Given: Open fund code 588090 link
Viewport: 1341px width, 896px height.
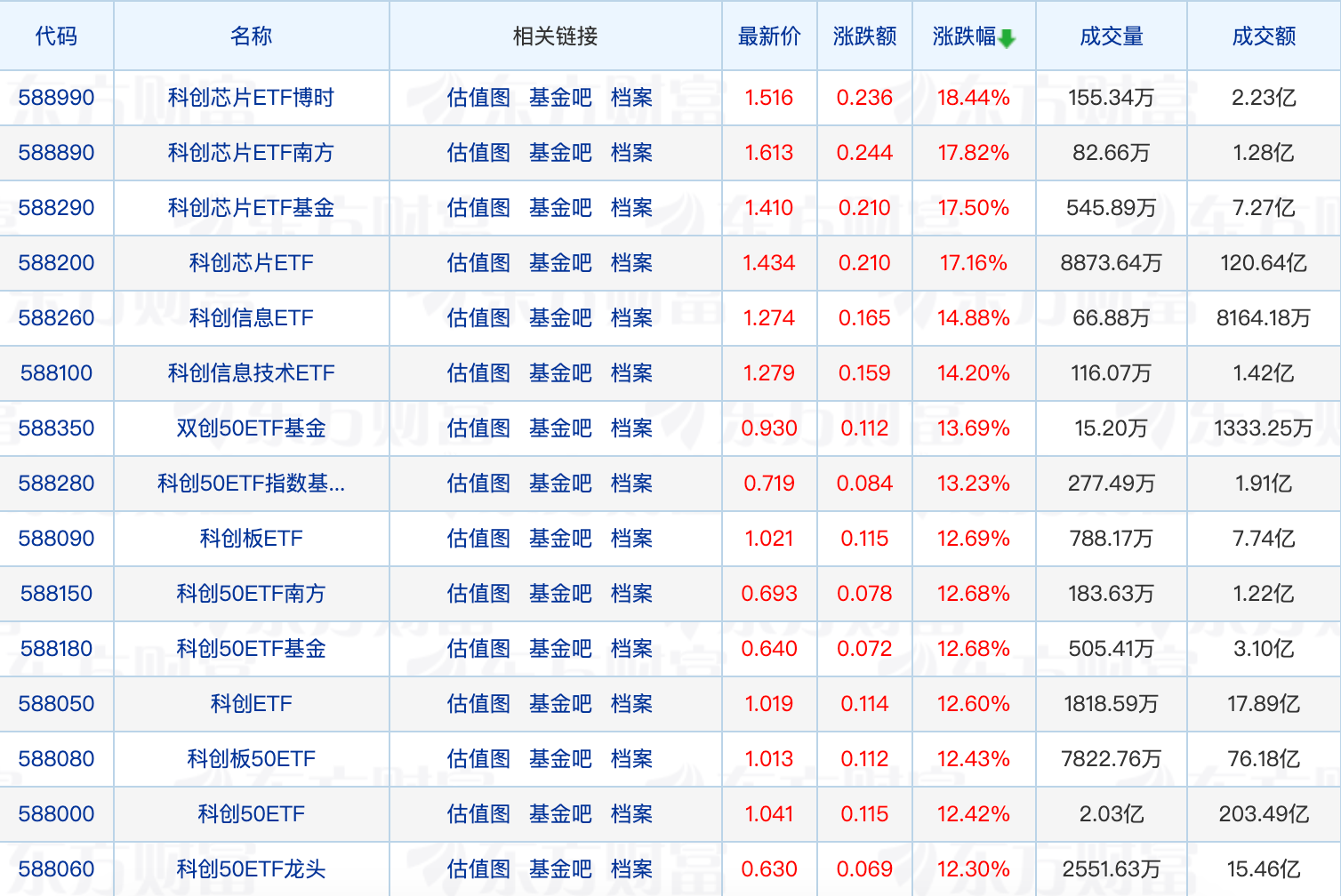Looking at the screenshot, I should (x=56, y=539).
